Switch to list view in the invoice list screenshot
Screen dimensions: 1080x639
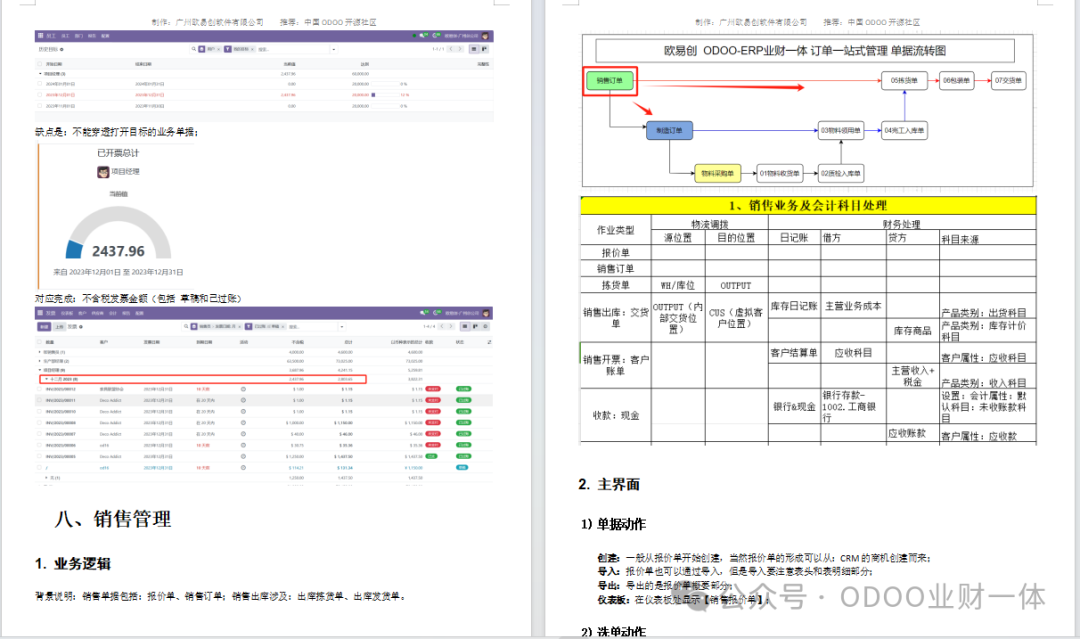[465, 326]
